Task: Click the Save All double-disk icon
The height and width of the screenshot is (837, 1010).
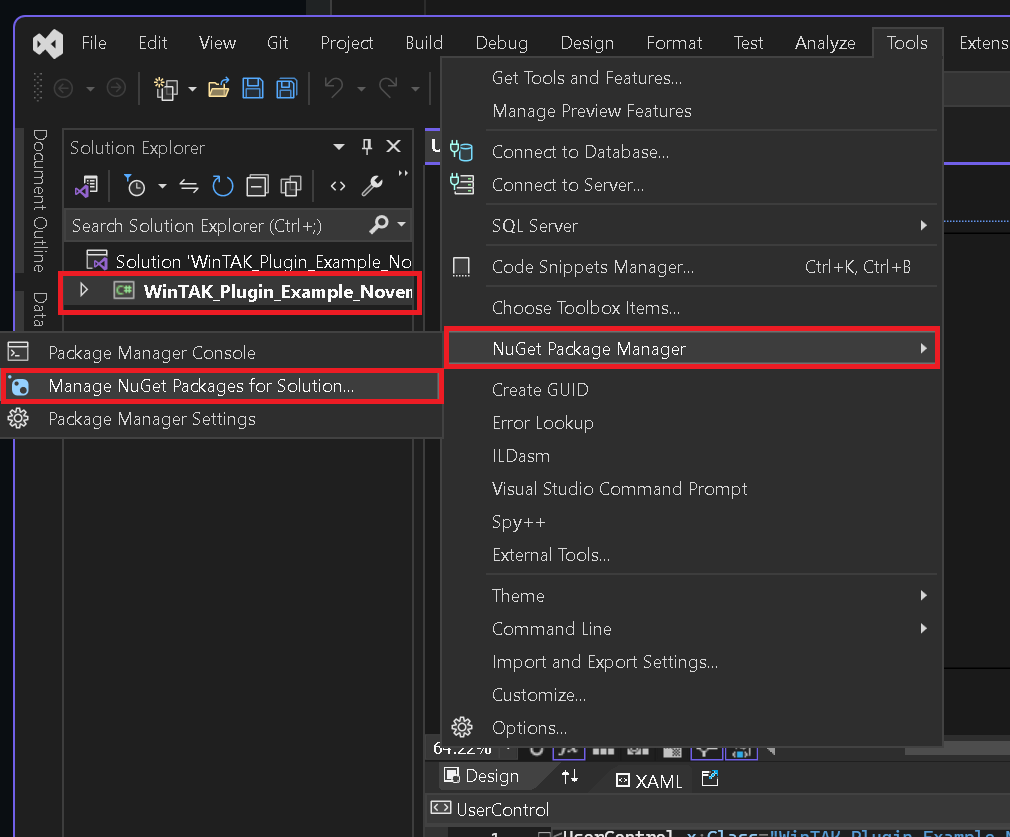Action: (x=287, y=88)
